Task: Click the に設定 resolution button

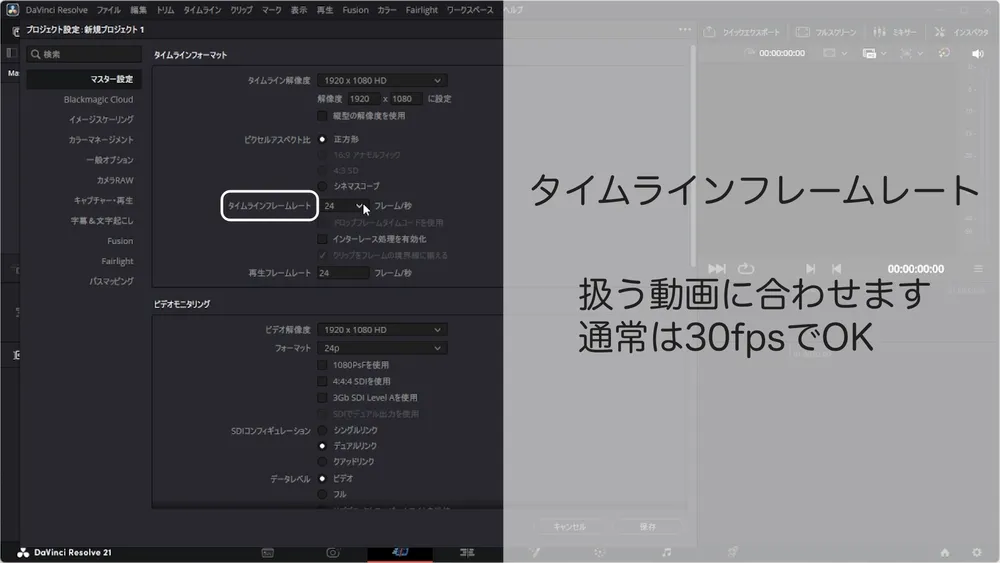Action: point(439,99)
